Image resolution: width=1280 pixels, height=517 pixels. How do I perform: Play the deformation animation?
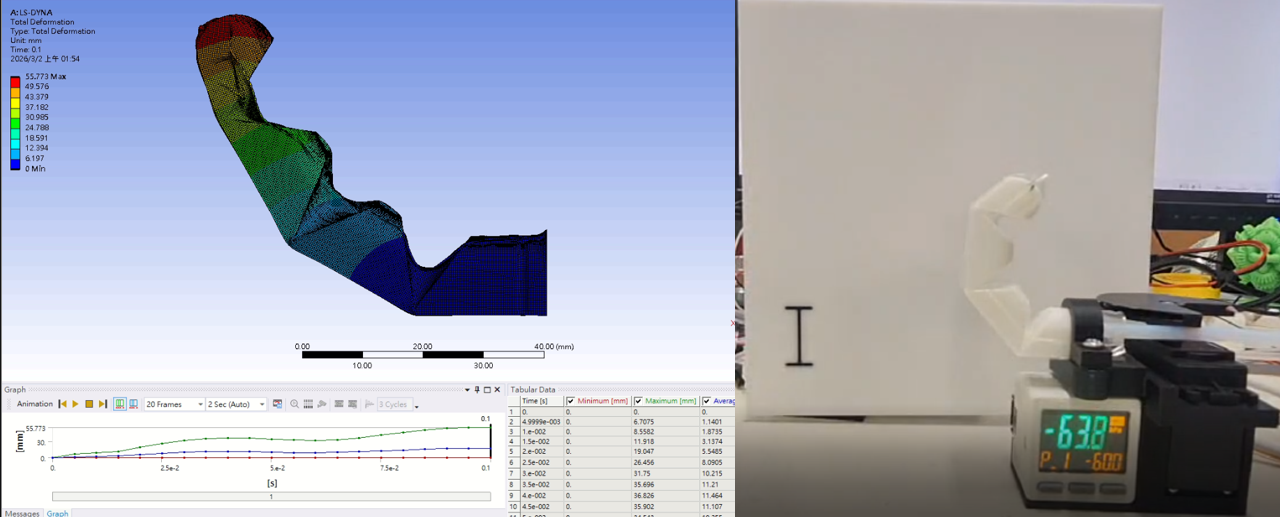(75, 404)
